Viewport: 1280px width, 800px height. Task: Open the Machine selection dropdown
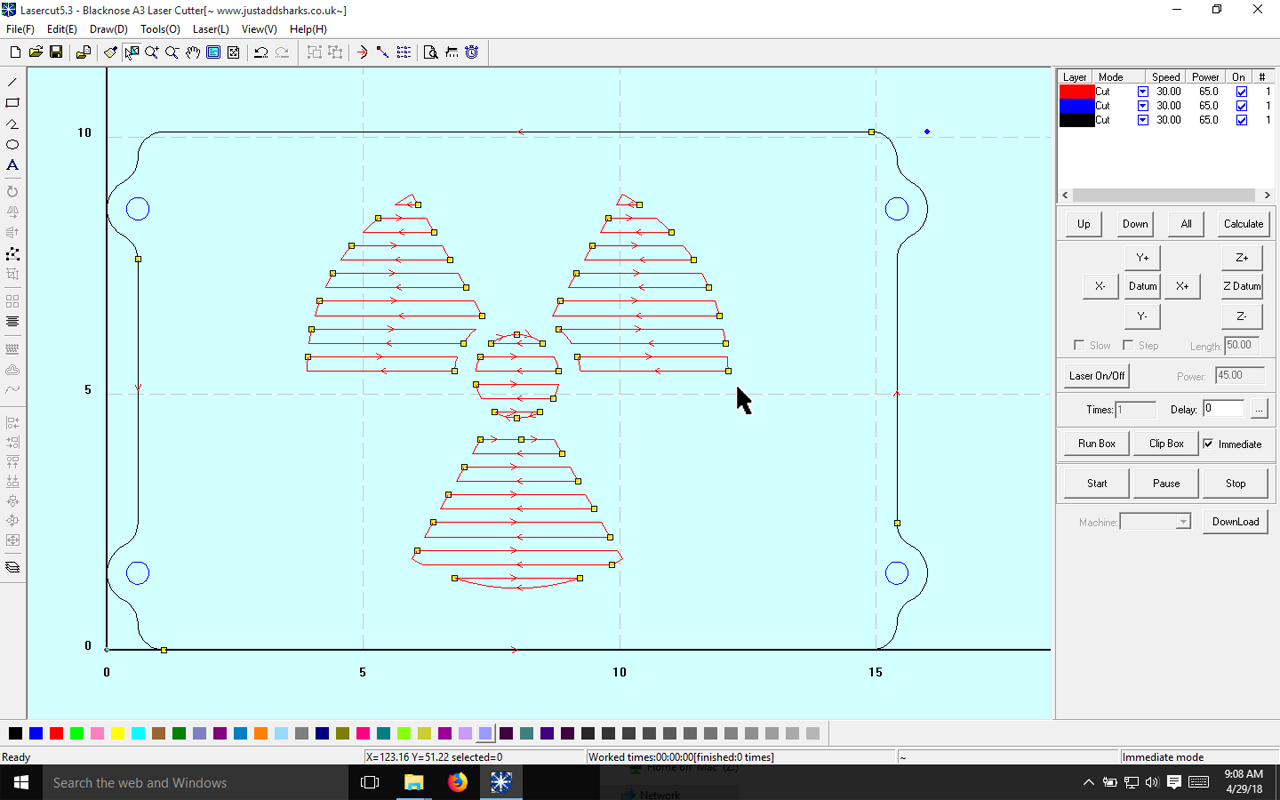coord(1183,521)
